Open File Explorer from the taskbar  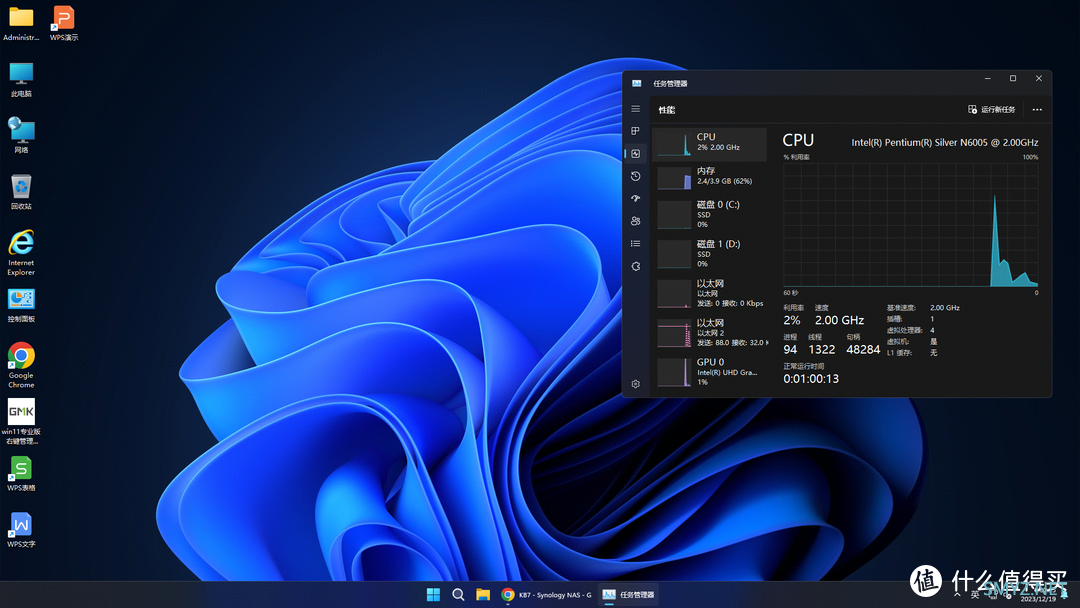click(x=483, y=594)
